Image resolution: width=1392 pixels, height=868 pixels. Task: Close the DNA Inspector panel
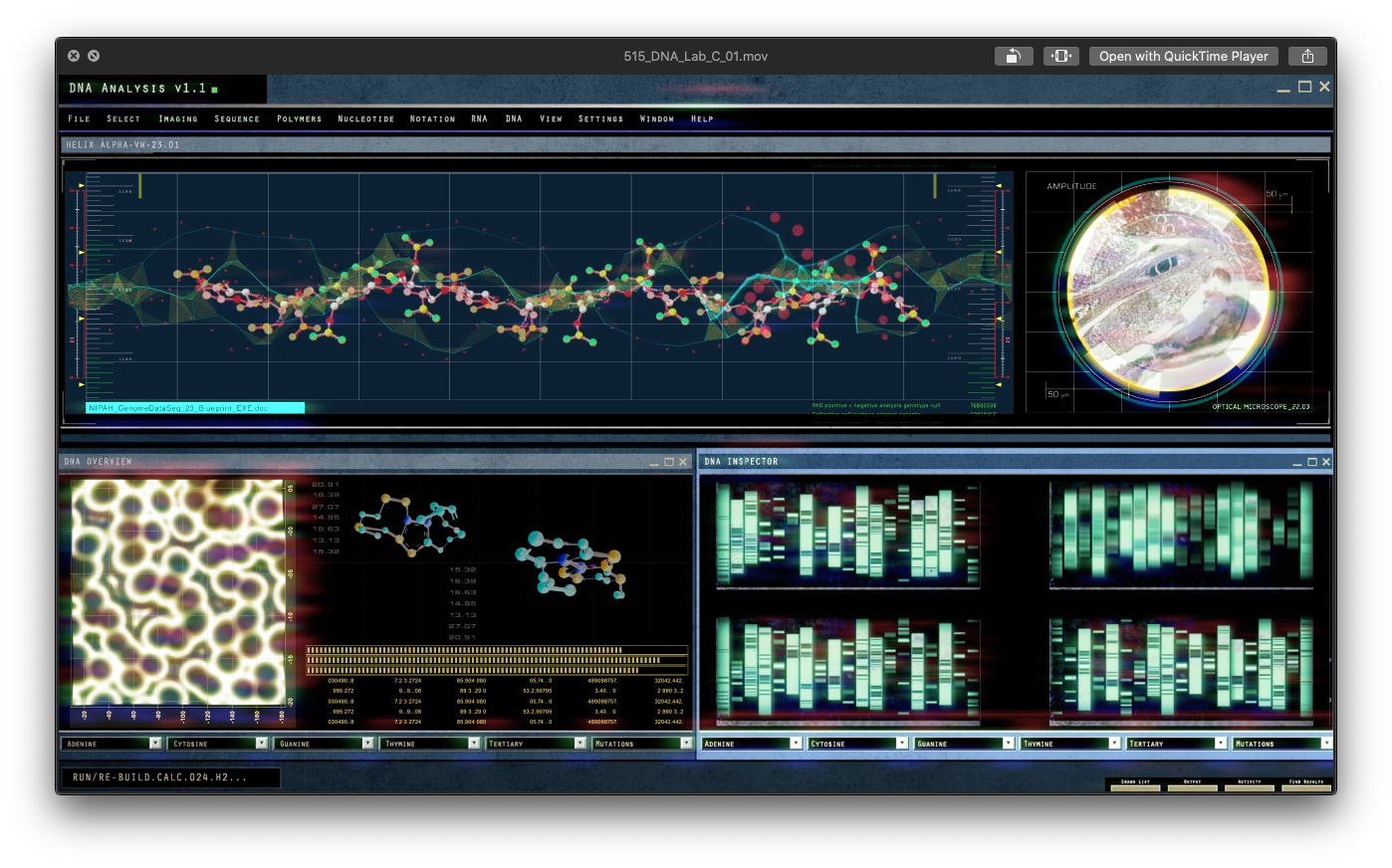[x=1325, y=462]
